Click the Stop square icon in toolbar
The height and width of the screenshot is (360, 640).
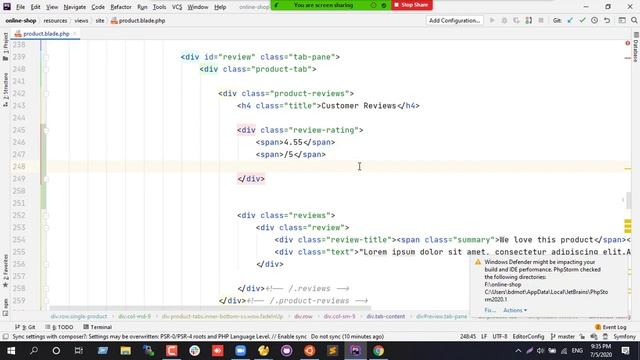541,20
